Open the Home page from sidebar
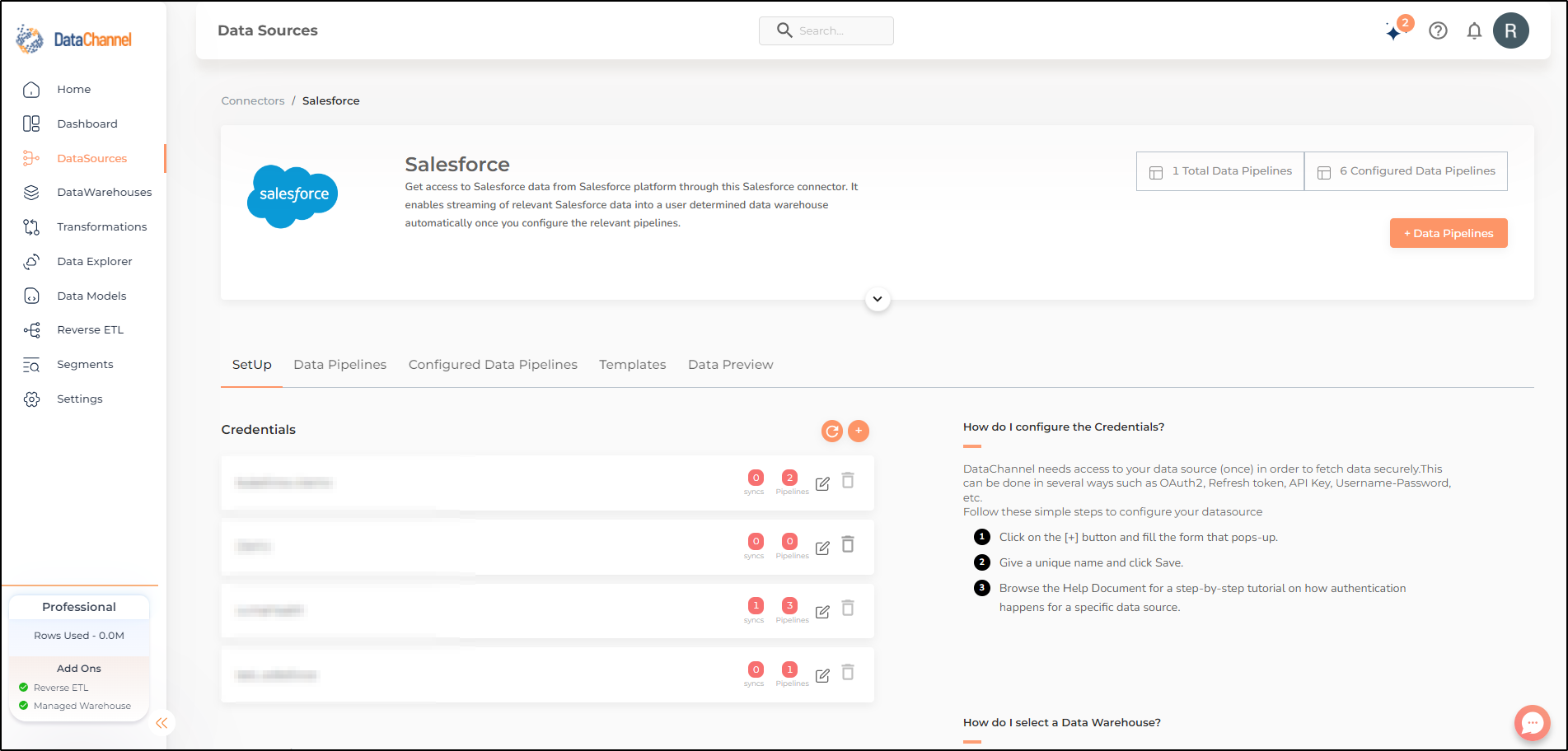 pyautogui.click(x=73, y=89)
